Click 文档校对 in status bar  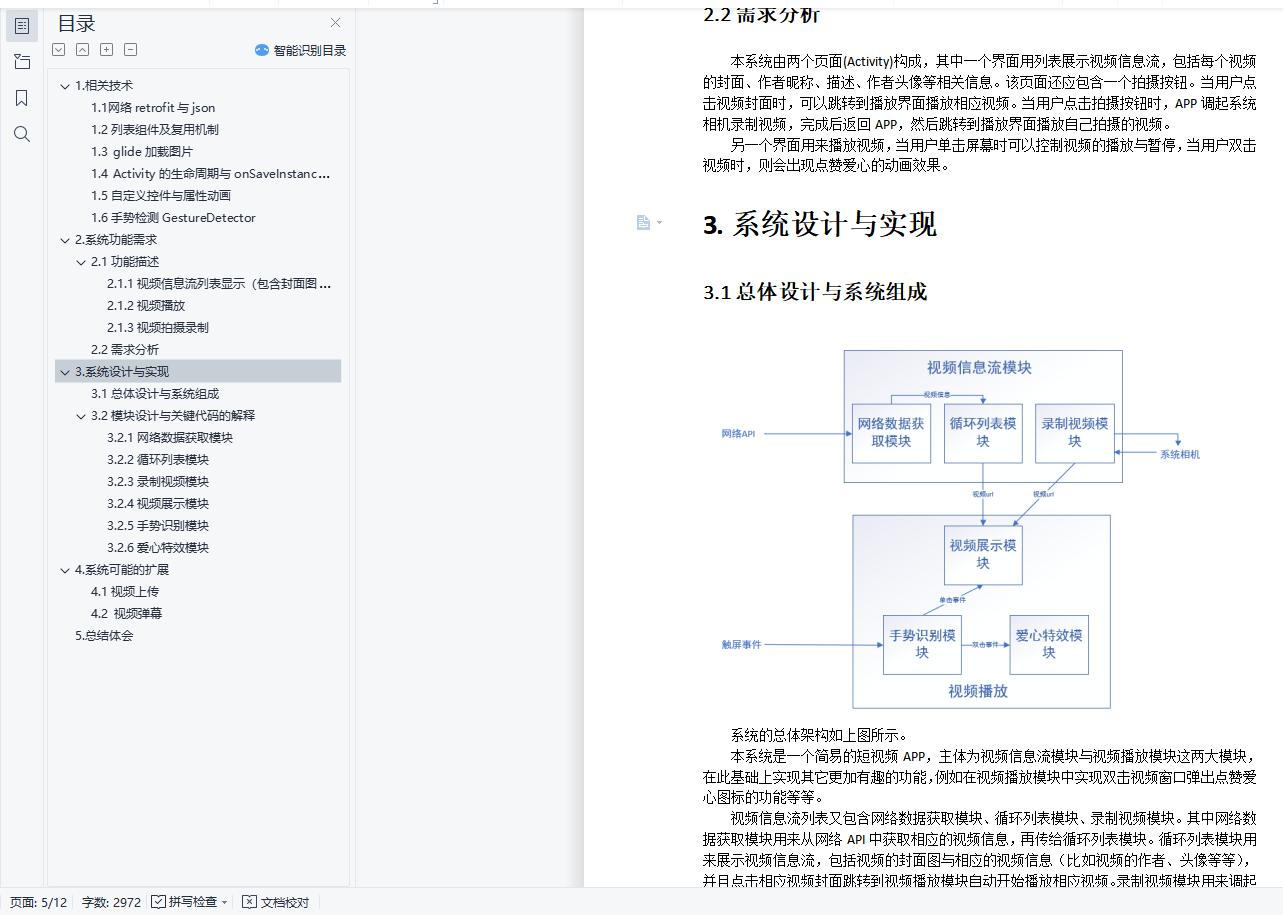(x=277, y=902)
